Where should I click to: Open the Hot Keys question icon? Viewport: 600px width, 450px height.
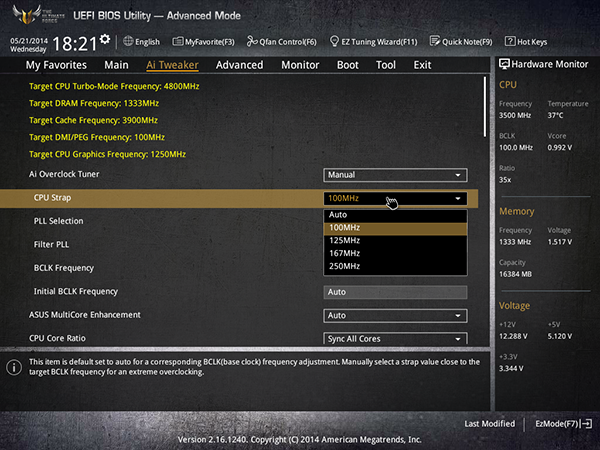click(x=510, y=41)
